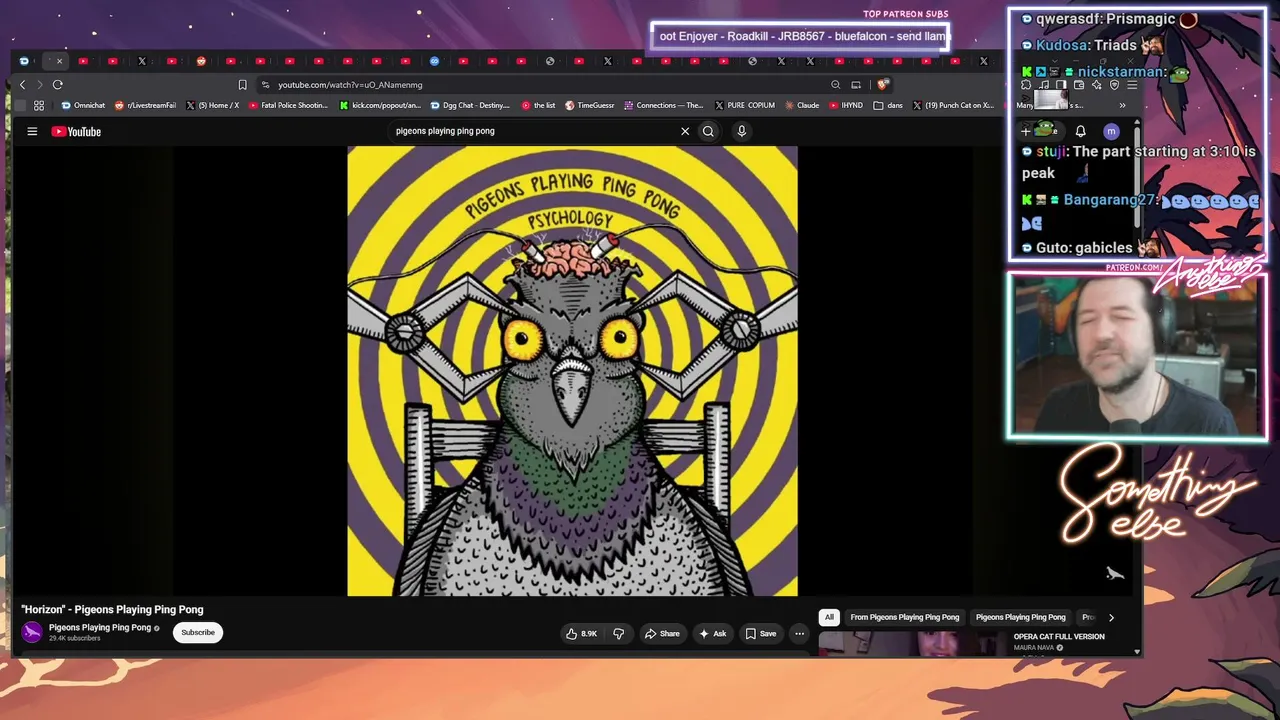Open the Pigeons Playing Ping Pong channel name link

point(100,628)
